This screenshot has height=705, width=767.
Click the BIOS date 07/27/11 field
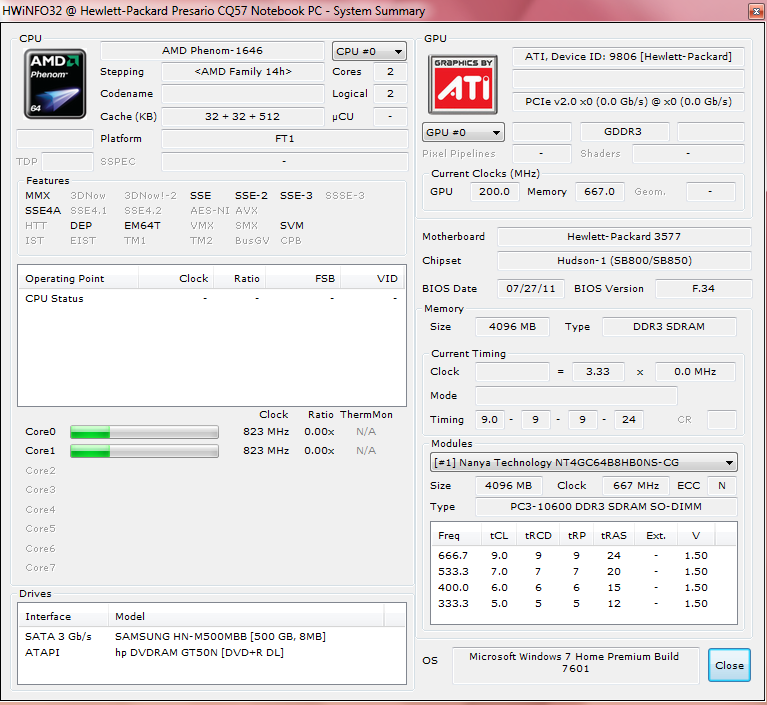click(531, 289)
